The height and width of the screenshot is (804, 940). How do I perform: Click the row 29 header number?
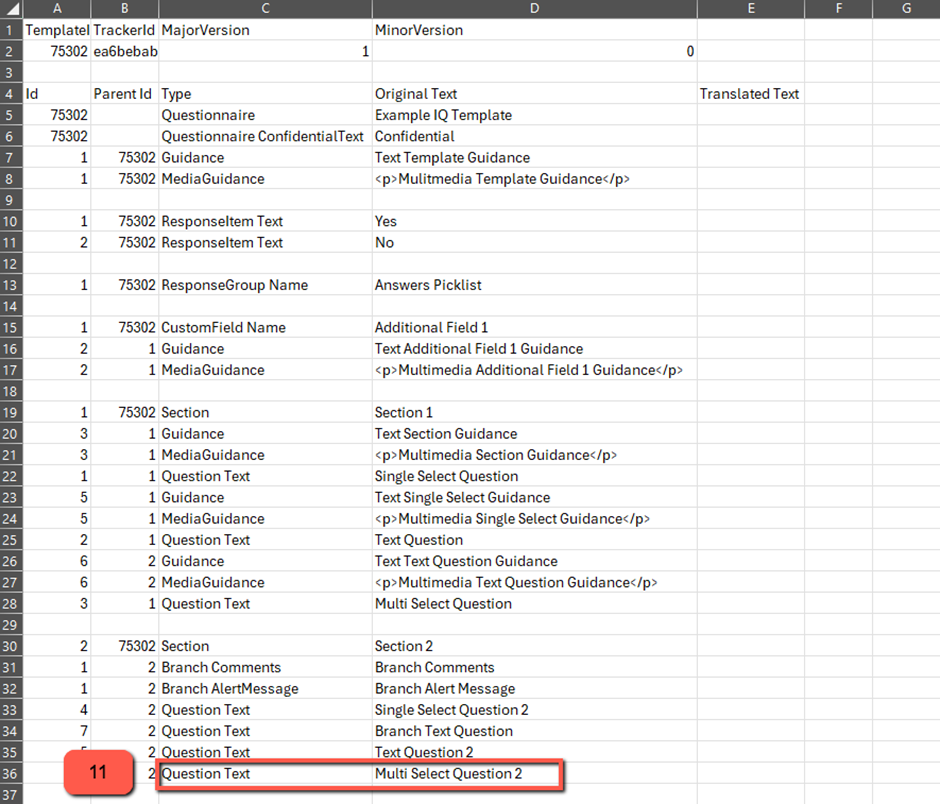[x=10, y=625]
